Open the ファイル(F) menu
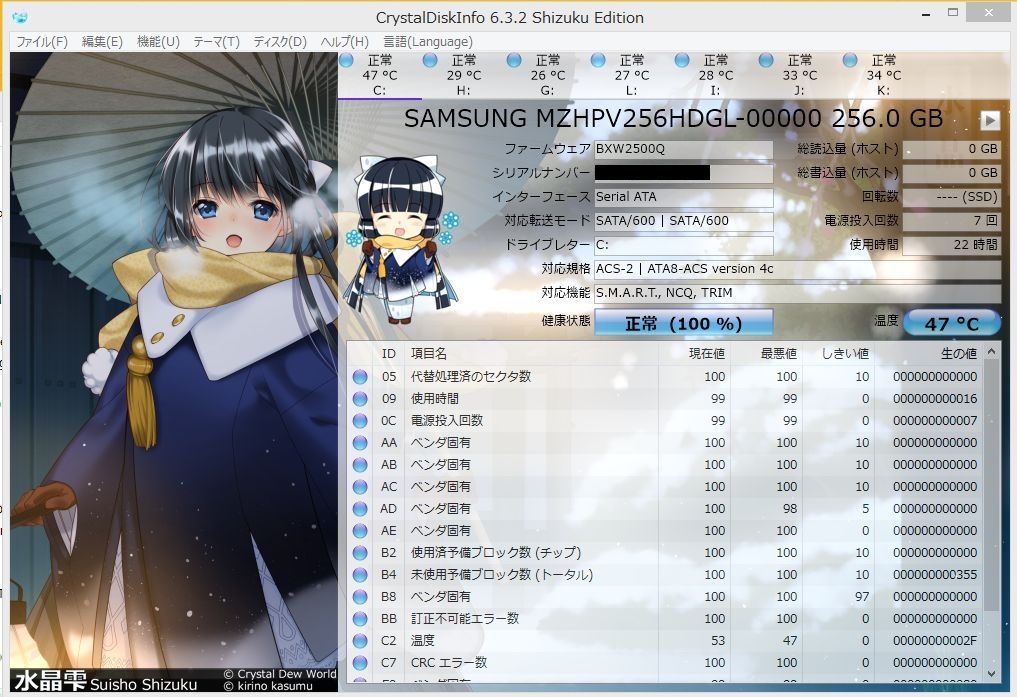Image resolution: width=1017 pixels, height=697 pixels. pos(42,41)
